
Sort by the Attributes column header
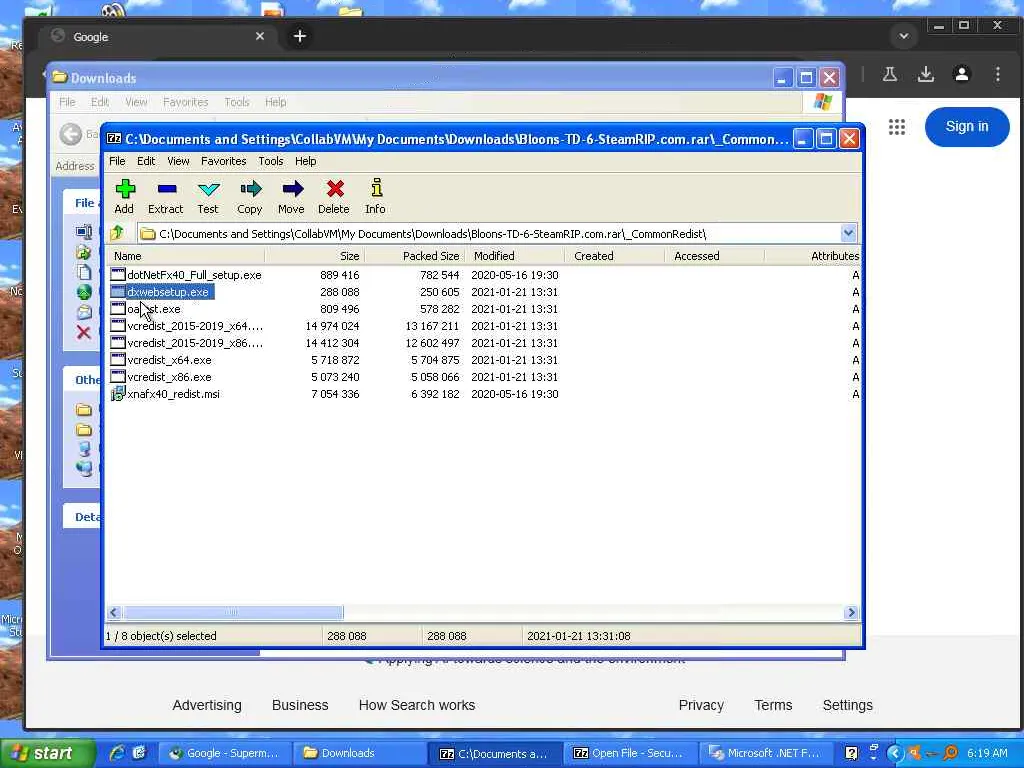pyautogui.click(x=813, y=256)
